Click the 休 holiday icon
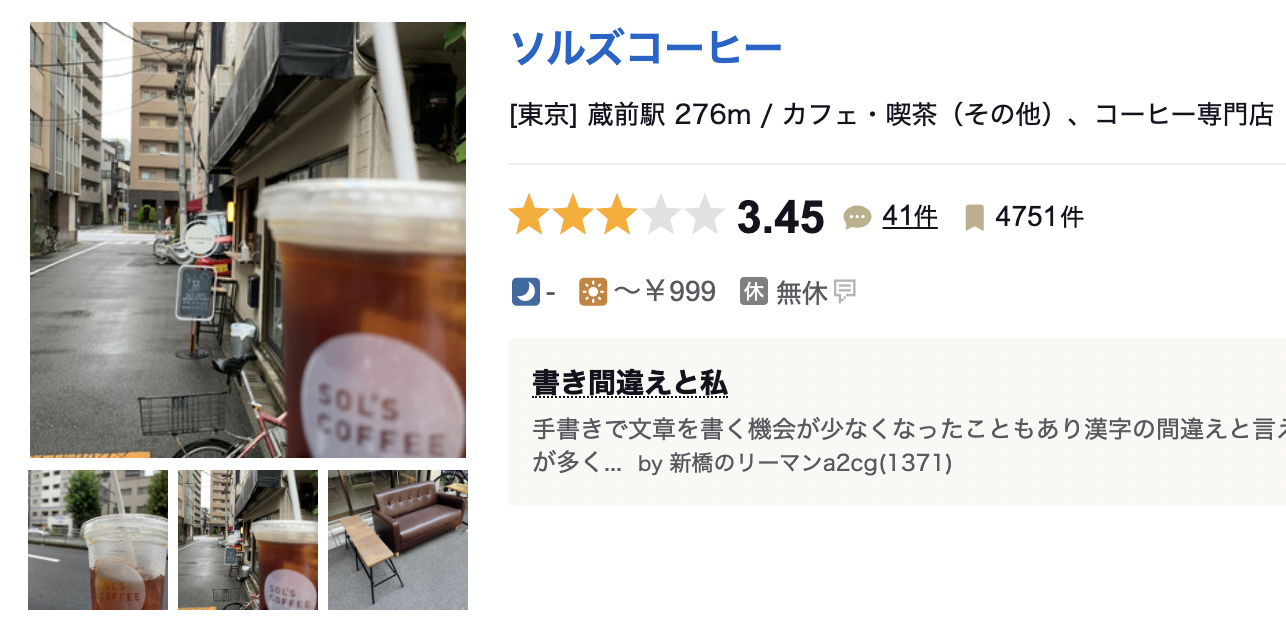The width and height of the screenshot is (1286, 634). (x=753, y=292)
